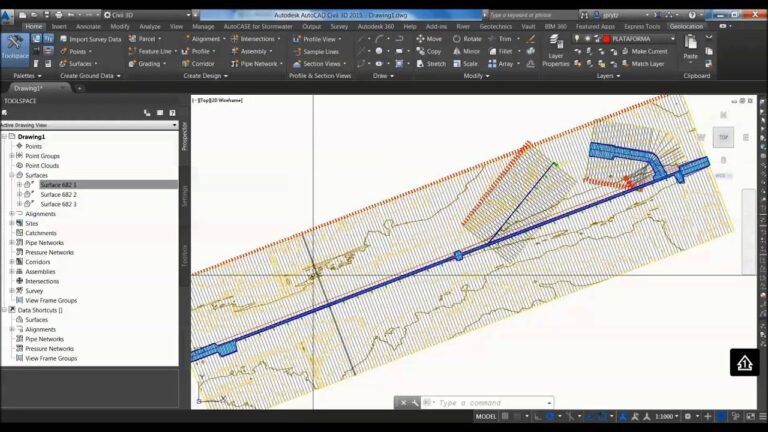The height and width of the screenshot is (432, 768).
Task: Click the home icon over the drawing
Action: tap(744, 362)
